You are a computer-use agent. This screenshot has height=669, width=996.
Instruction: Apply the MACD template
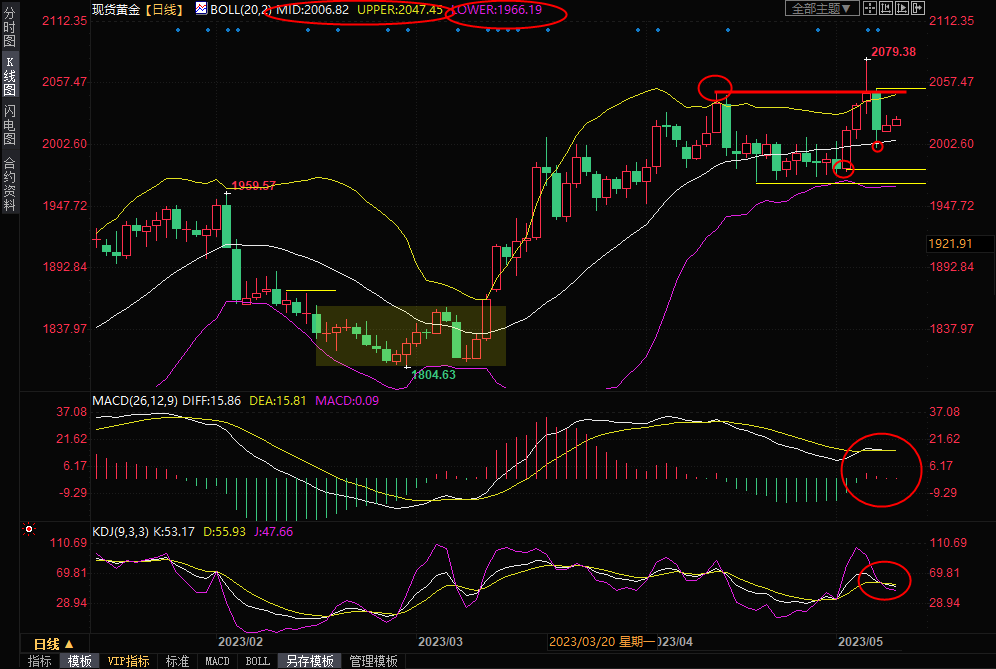[217, 661]
